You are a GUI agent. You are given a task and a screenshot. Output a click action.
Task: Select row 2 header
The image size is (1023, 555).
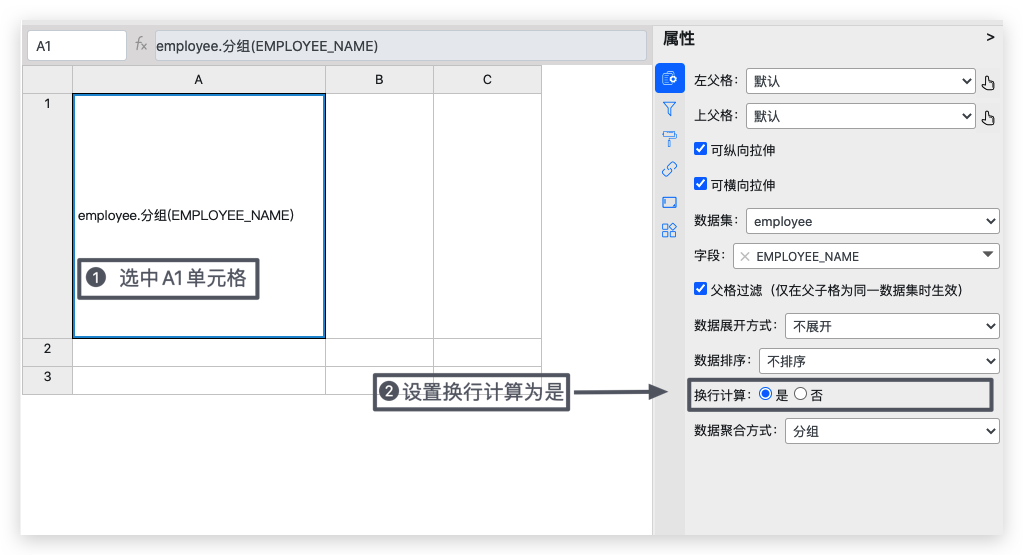coord(48,352)
